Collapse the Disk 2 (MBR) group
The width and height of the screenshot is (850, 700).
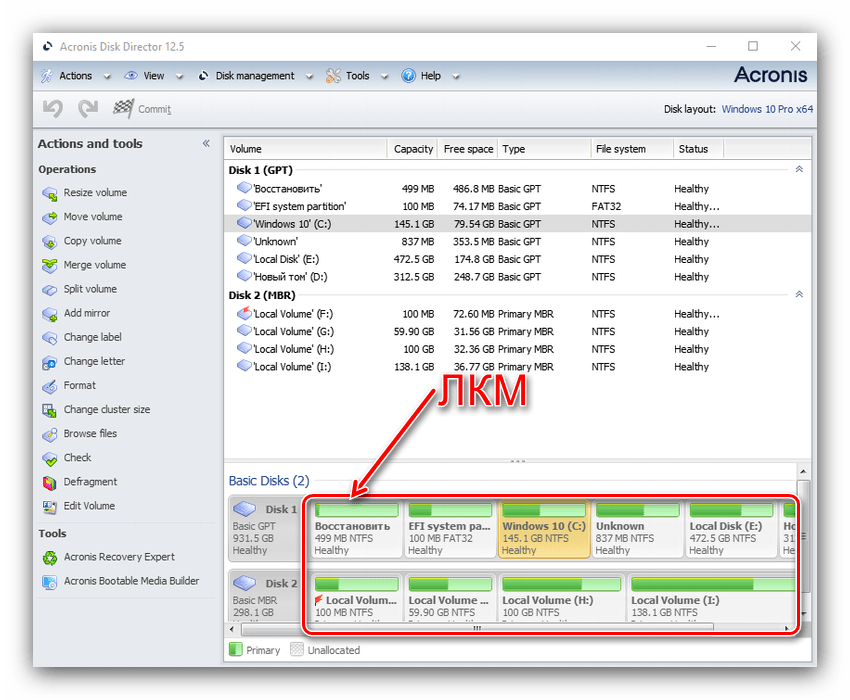(x=798, y=295)
